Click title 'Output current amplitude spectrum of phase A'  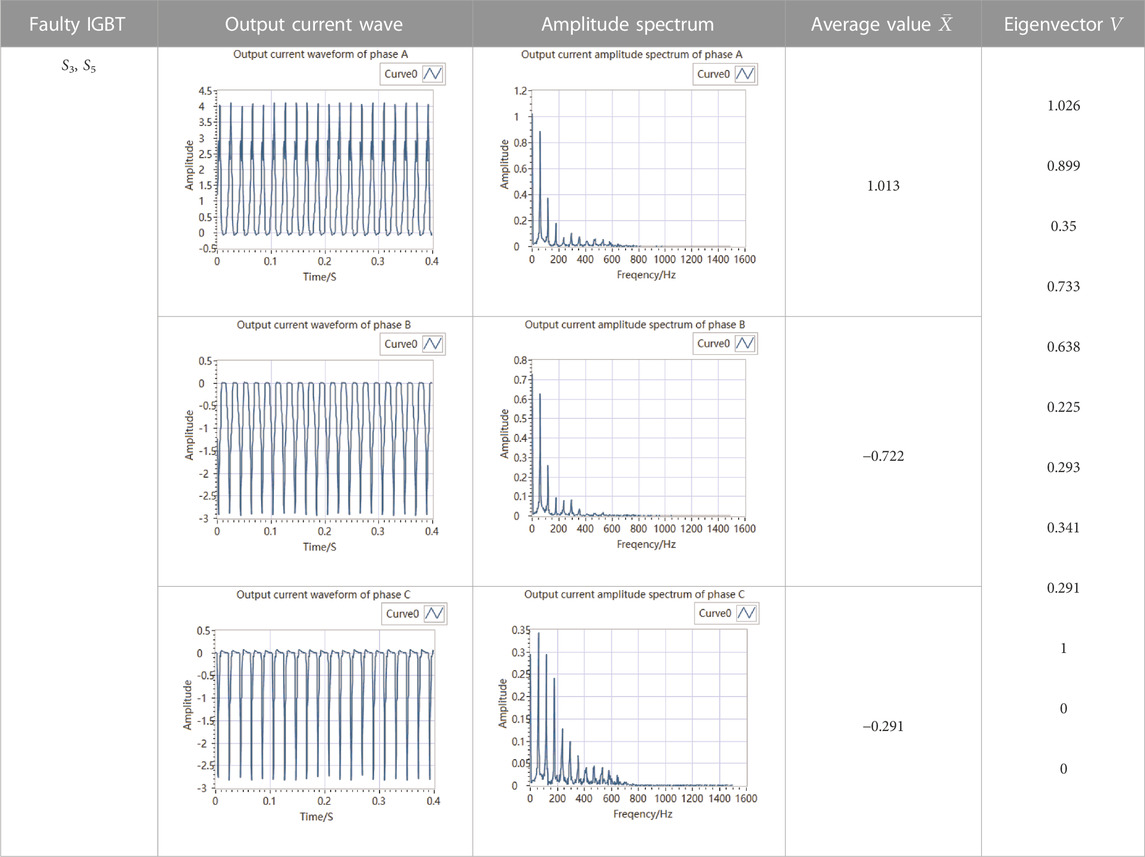click(632, 54)
